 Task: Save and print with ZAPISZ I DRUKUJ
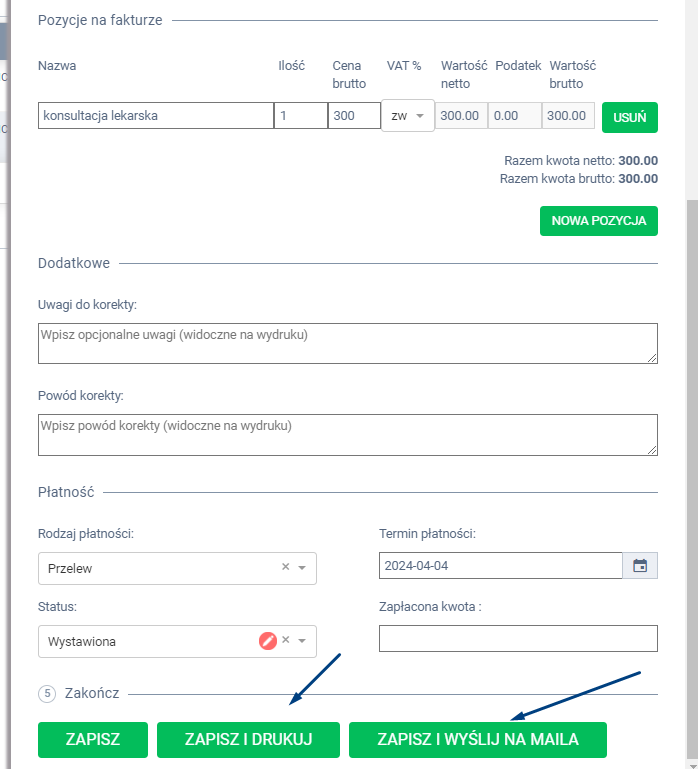[248, 740]
